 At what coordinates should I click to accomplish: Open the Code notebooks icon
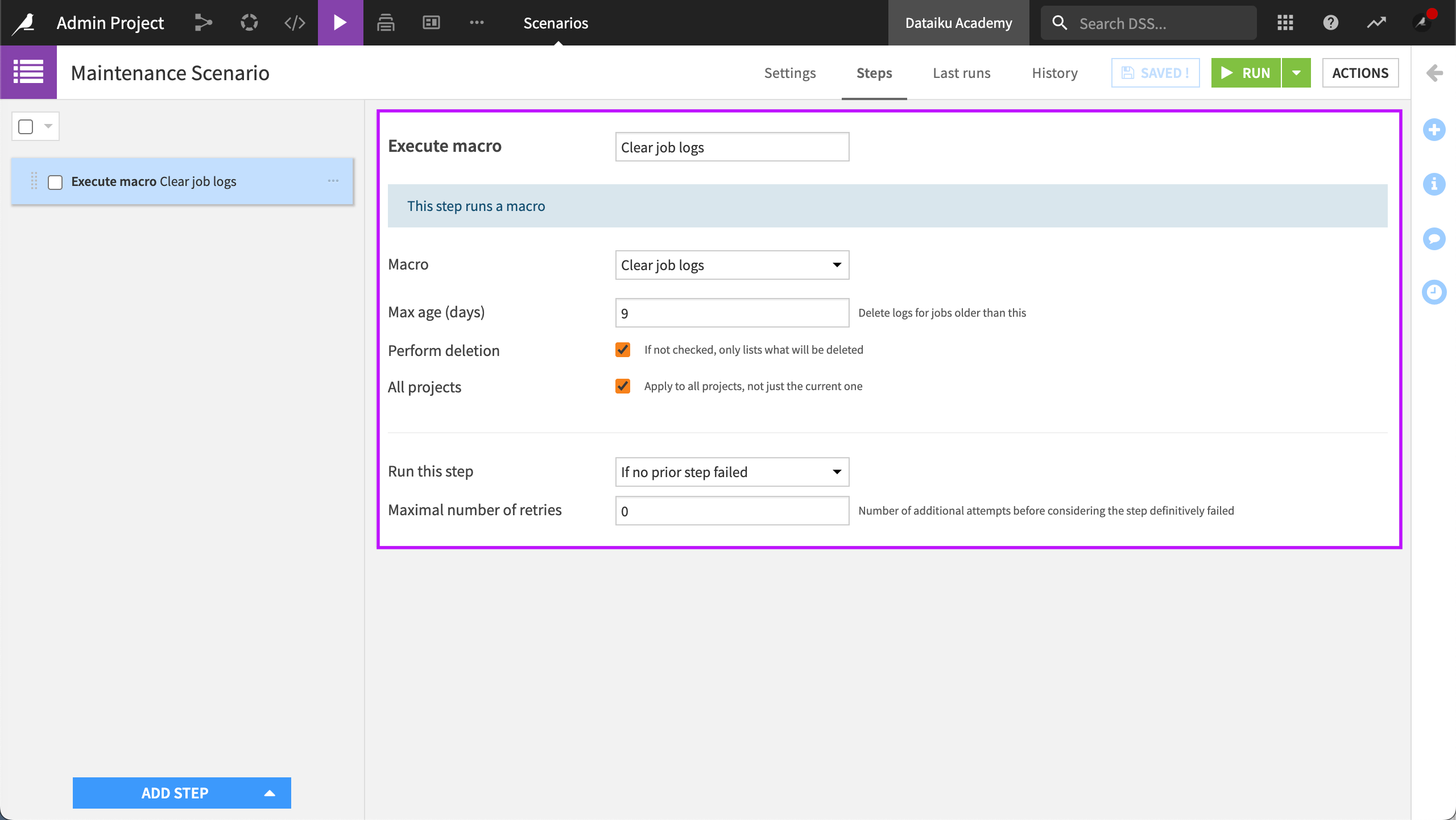tap(295, 23)
